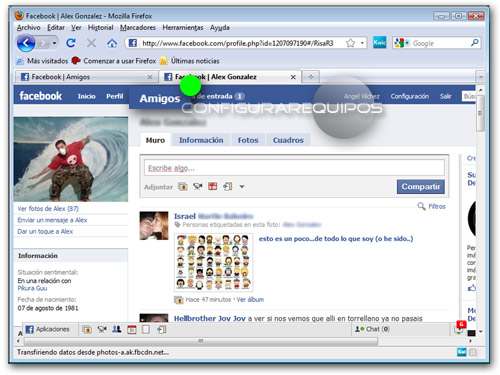Image resolution: width=500 pixels, height=375 pixels.
Task: Open Pikura Guu profile link
Action: click(x=32, y=288)
